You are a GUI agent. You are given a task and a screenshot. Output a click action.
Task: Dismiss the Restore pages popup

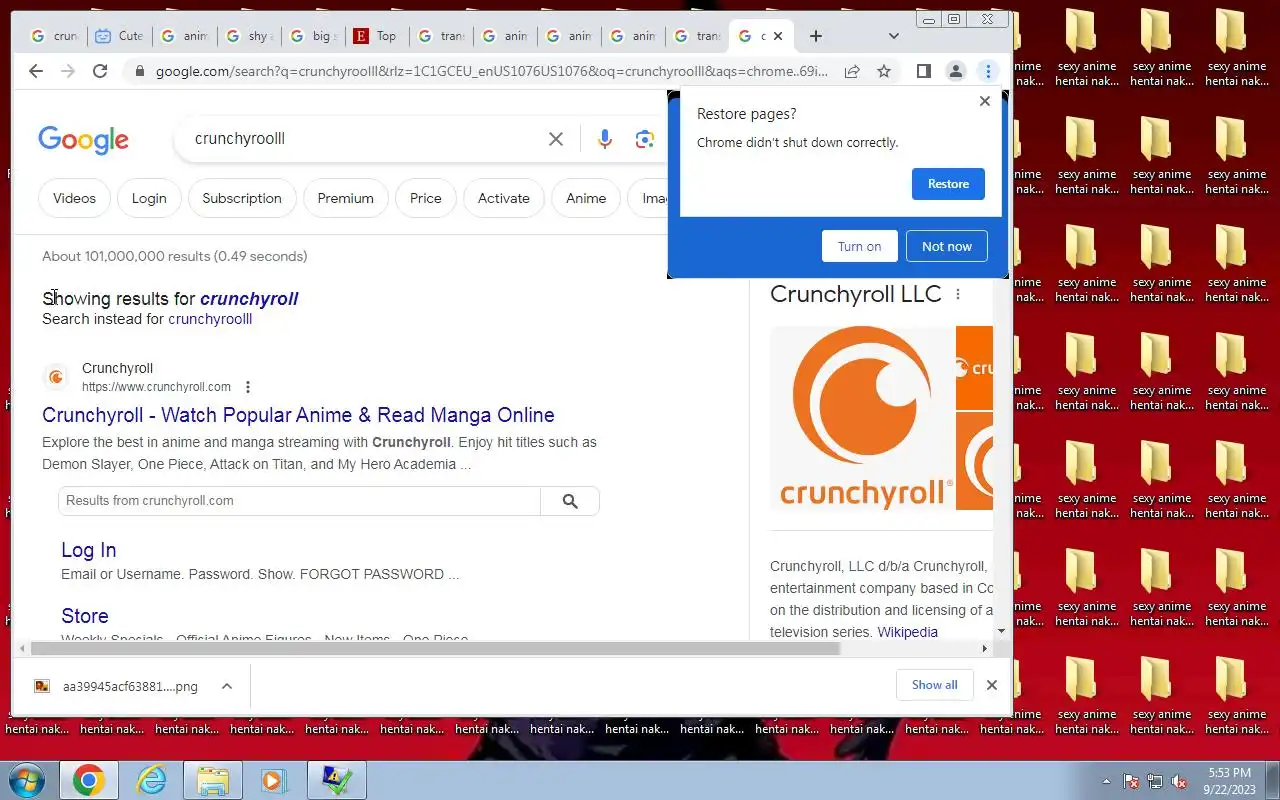click(x=985, y=101)
